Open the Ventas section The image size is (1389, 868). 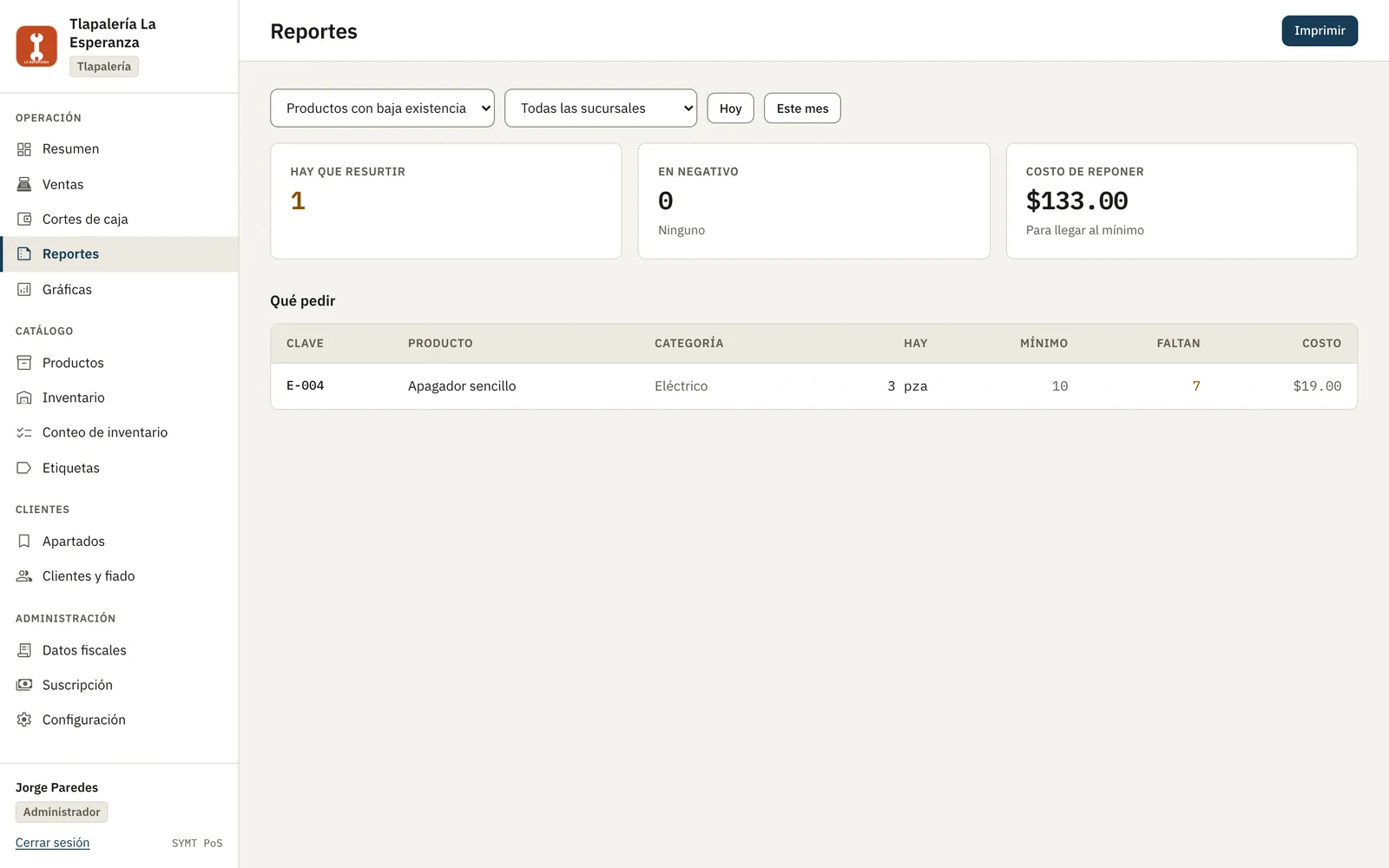[119, 184]
